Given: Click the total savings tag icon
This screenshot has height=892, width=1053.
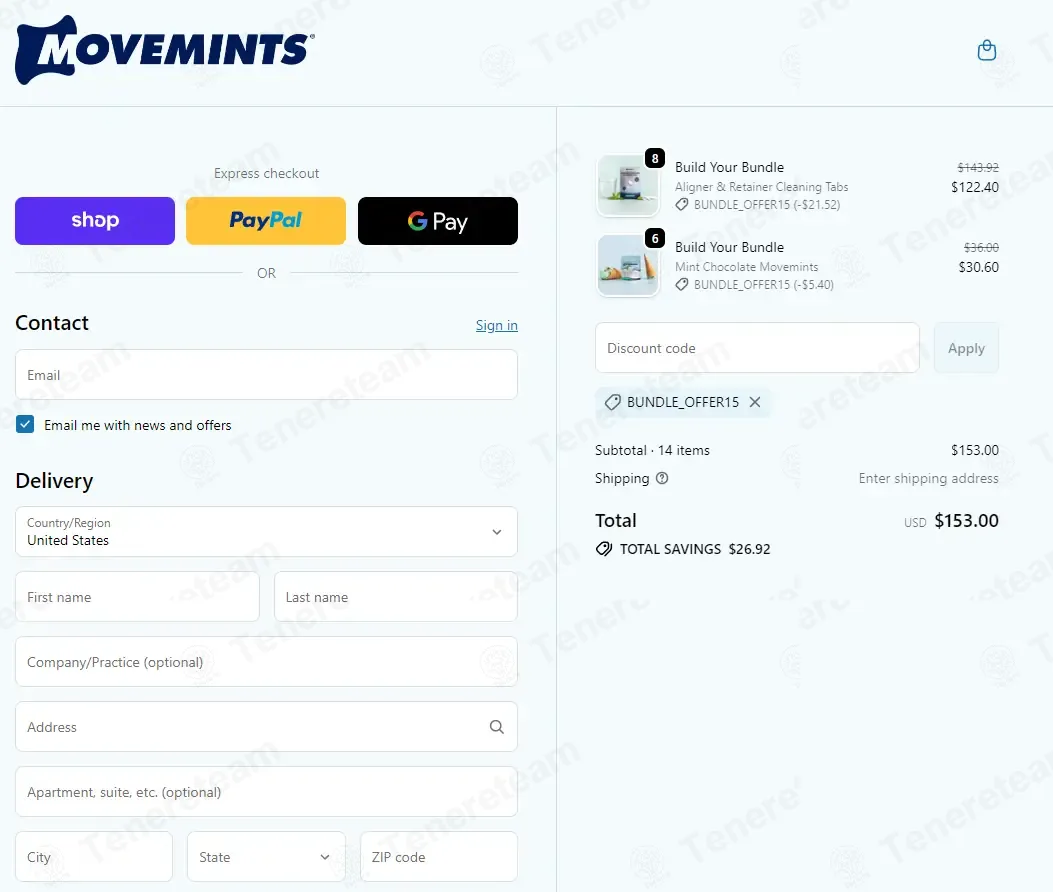Looking at the screenshot, I should click(x=604, y=549).
